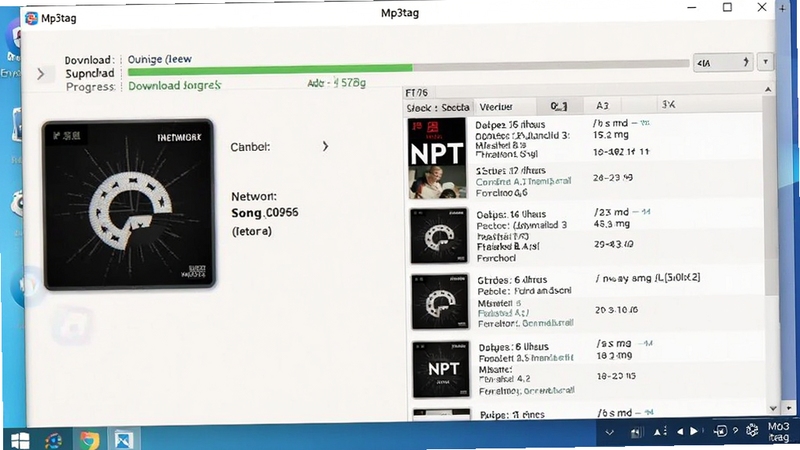Click the gear settings icon in tray
The height and width of the screenshot is (450, 800).
pos(752,431)
